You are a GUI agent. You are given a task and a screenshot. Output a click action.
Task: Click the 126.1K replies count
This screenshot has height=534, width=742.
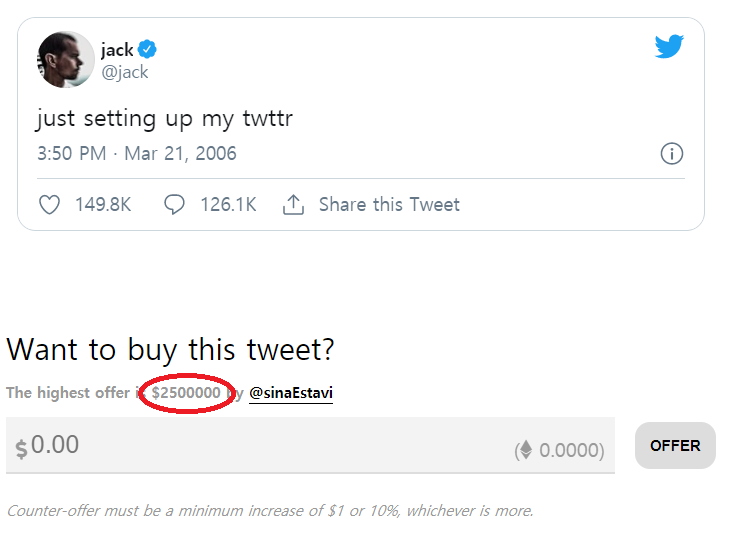(228, 205)
